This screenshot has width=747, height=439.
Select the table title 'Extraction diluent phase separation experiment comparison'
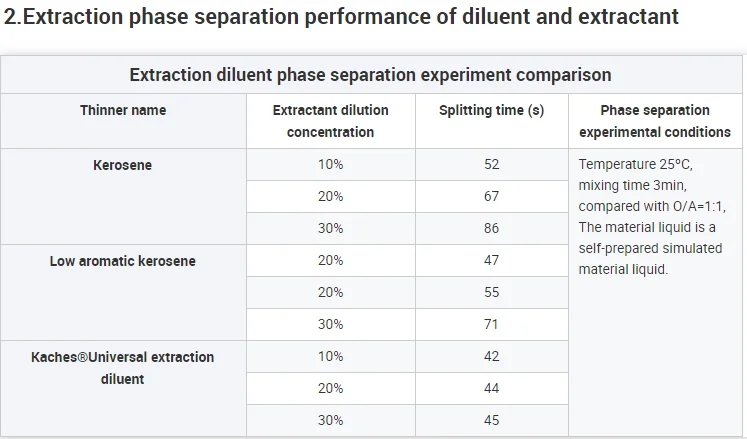[x=371, y=75]
